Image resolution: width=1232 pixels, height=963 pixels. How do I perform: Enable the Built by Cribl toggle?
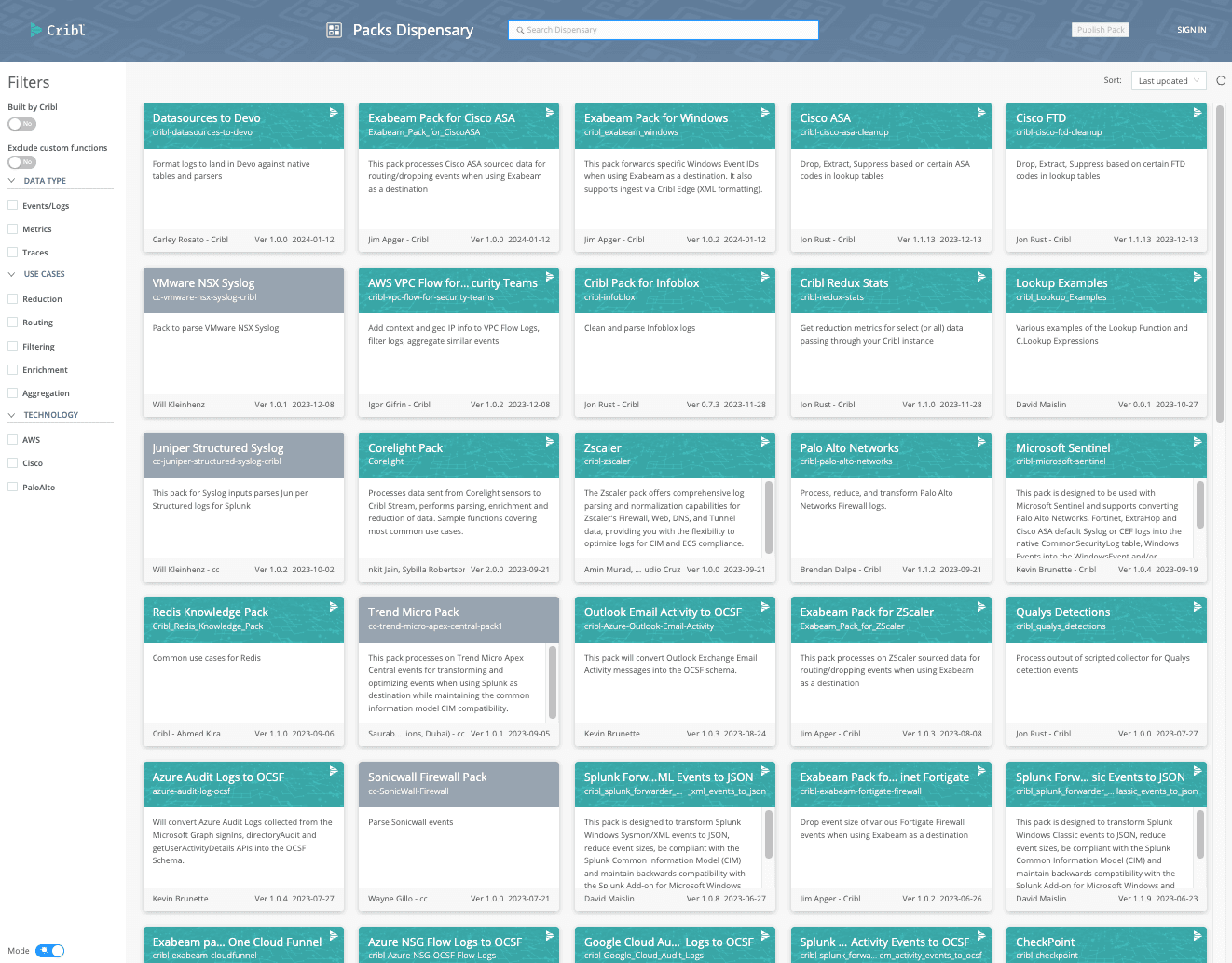coord(21,124)
